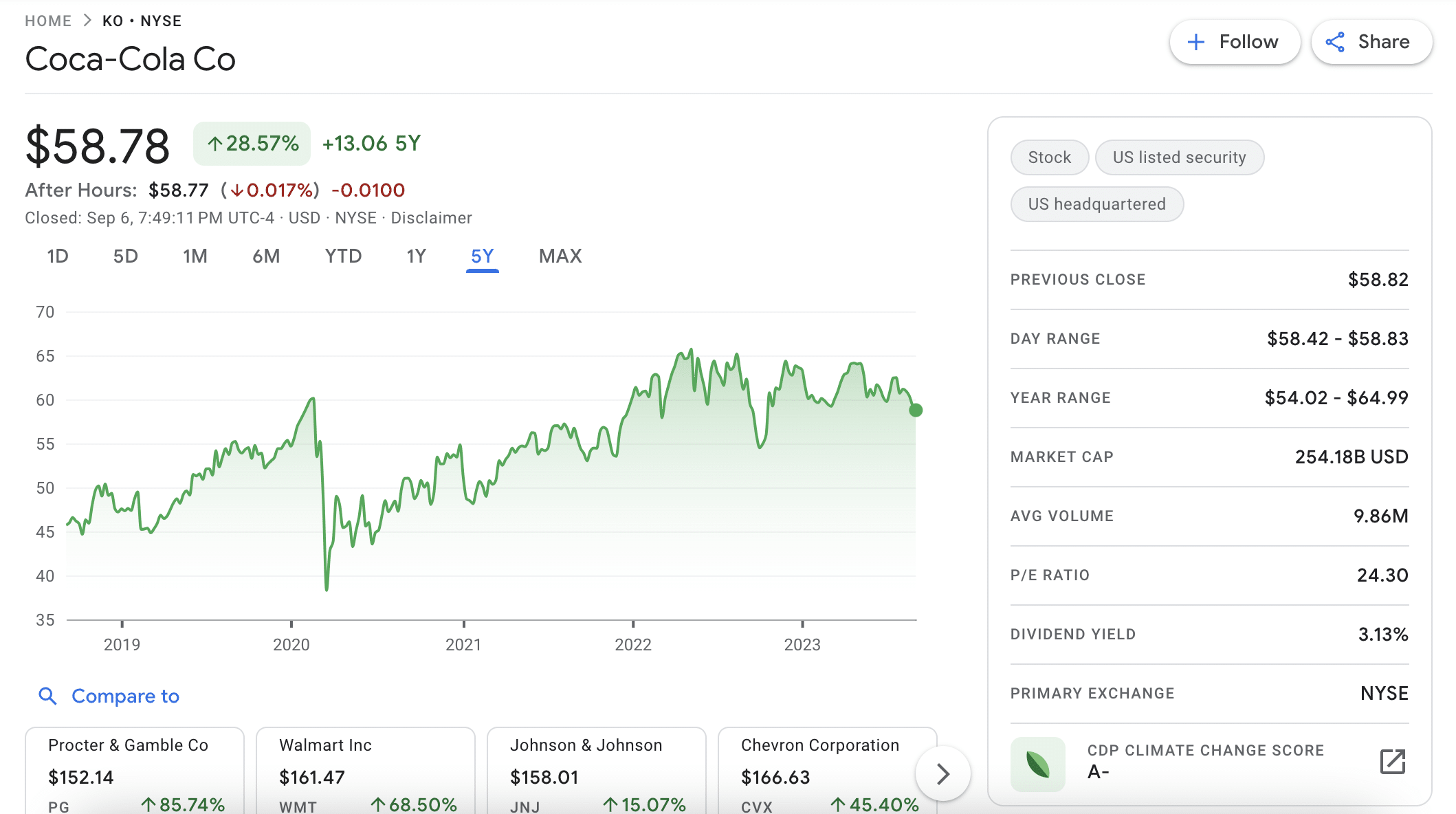Open Walmart Inc comparison card
This screenshot has height=814, width=1456.
pyautogui.click(x=366, y=771)
